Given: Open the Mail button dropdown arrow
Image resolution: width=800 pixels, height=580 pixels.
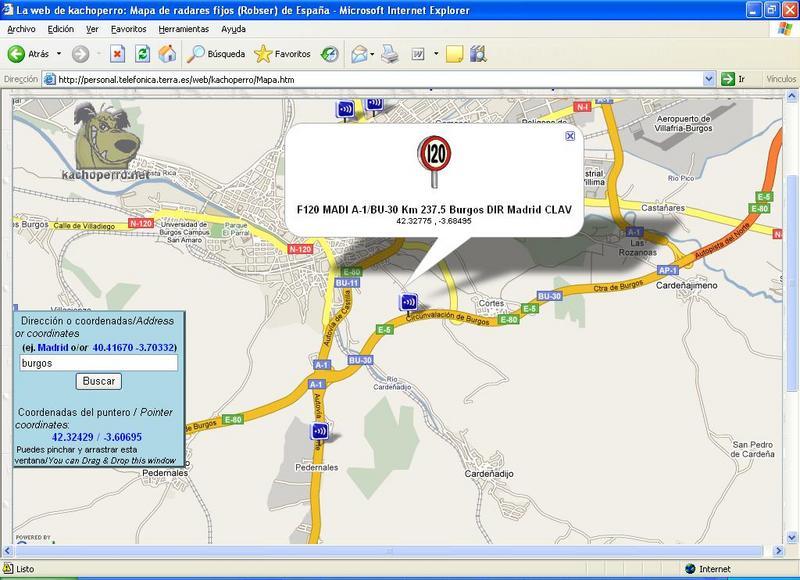Looking at the screenshot, I should click(374, 54).
